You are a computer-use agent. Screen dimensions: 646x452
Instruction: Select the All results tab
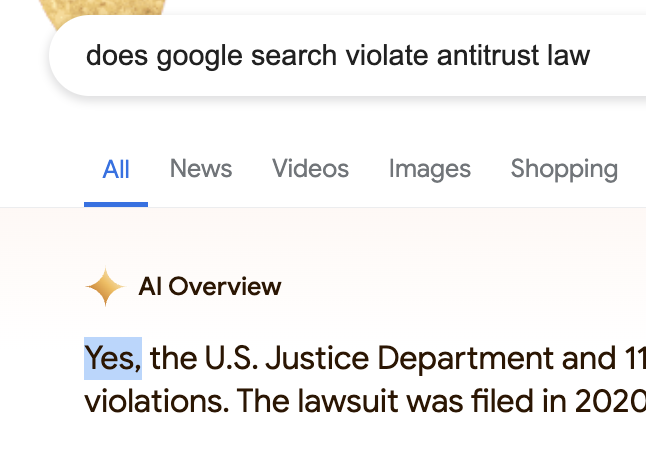tap(116, 169)
